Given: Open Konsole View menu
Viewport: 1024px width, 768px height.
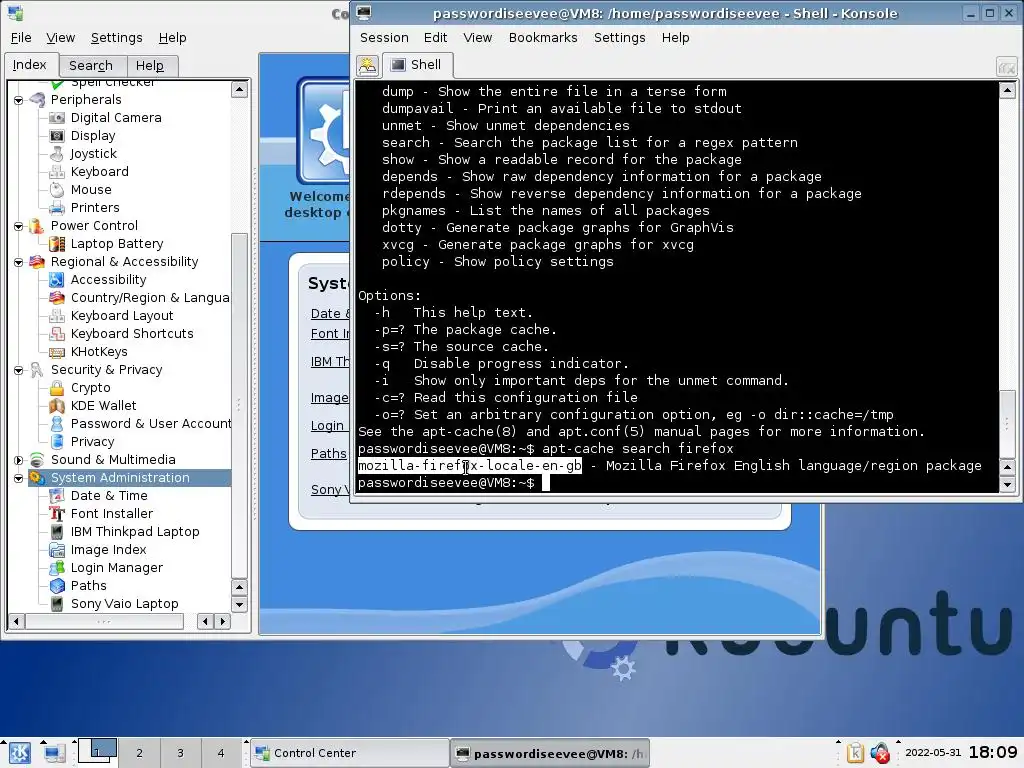Looking at the screenshot, I should click(477, 38).
